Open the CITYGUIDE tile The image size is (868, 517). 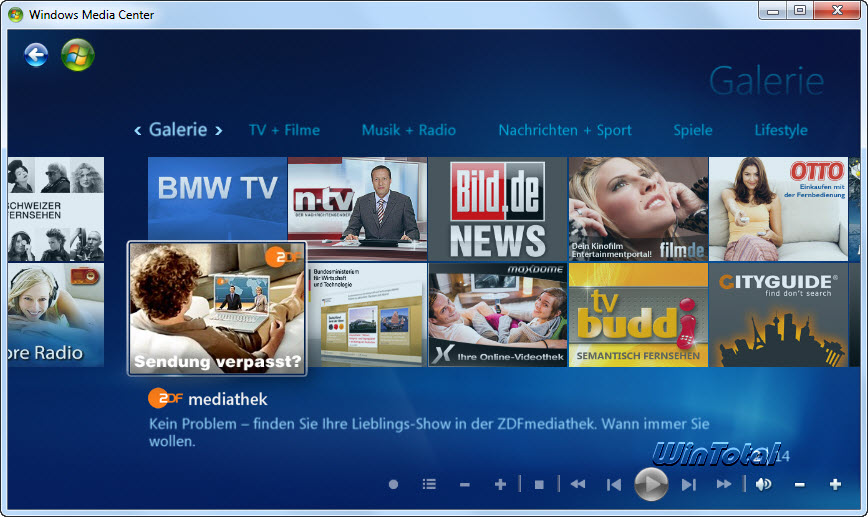(778, 314)
